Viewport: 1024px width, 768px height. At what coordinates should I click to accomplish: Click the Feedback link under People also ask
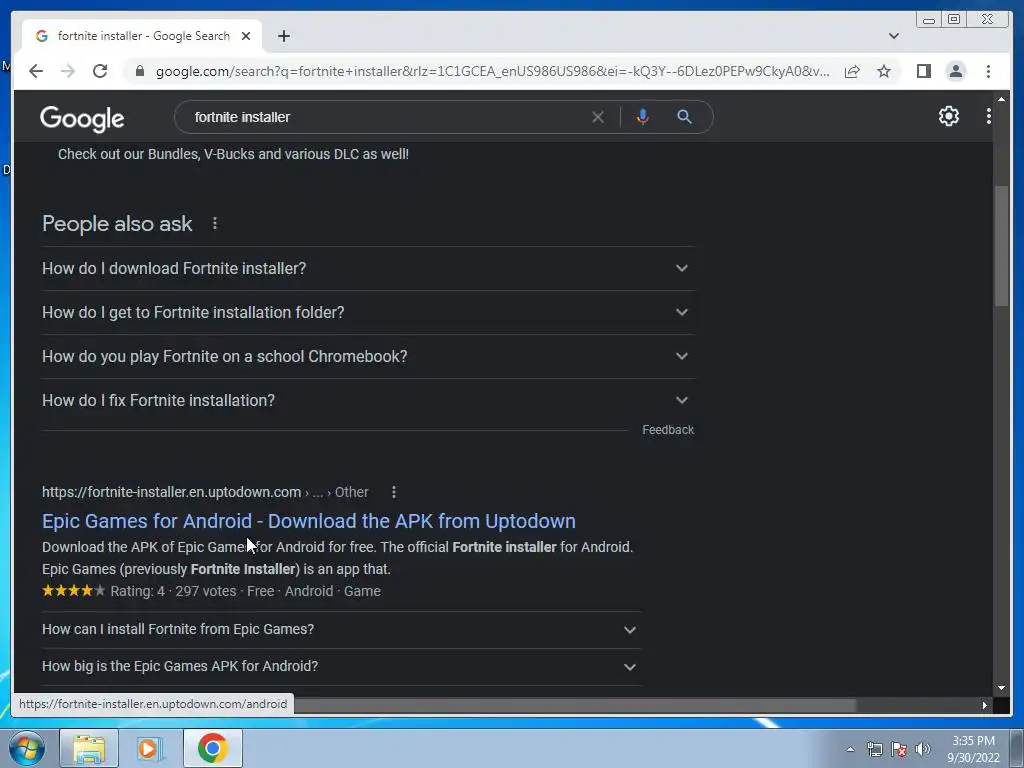[x=667, y=430]
